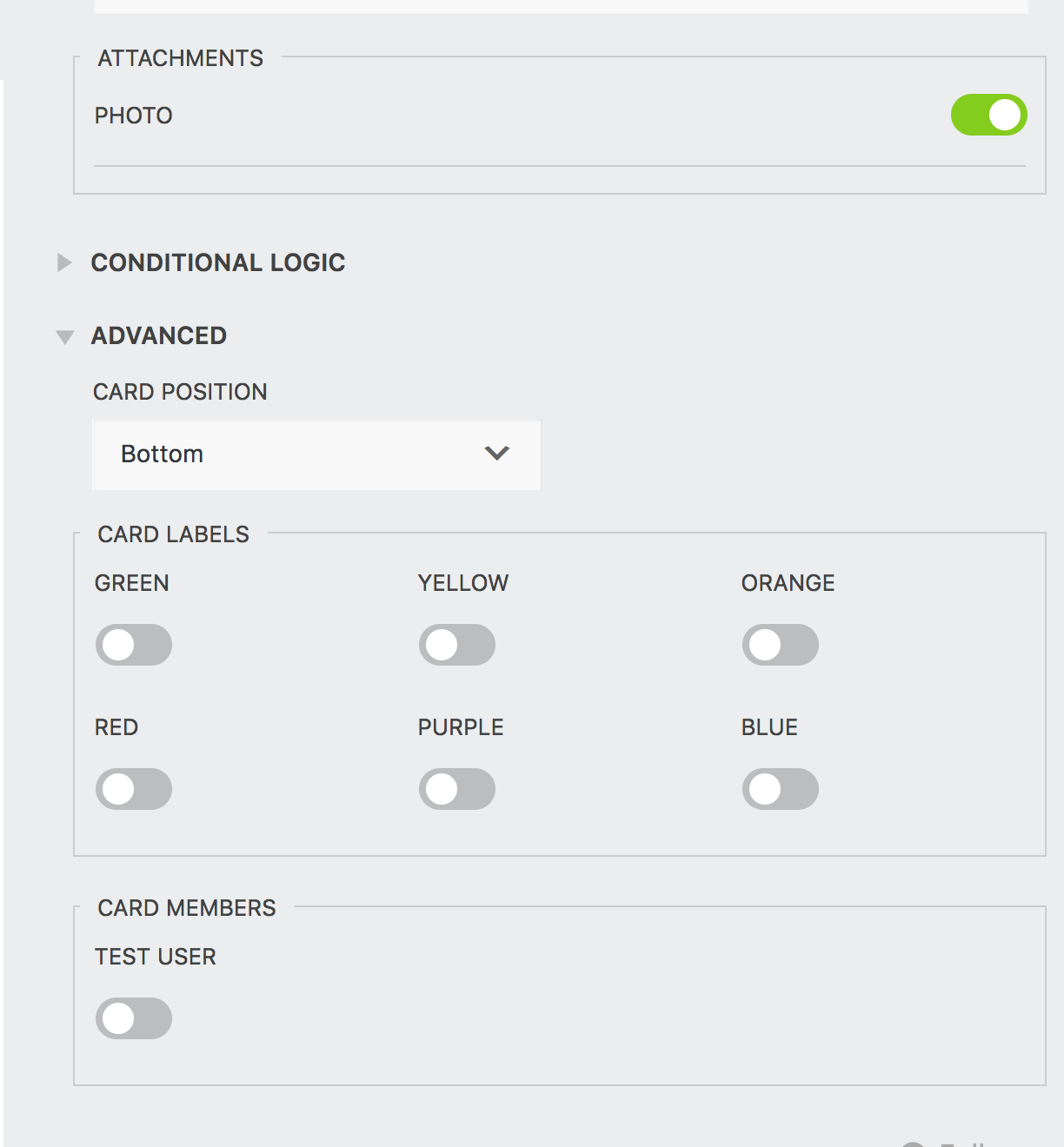Viewport: 1064px width, 1147px height.
Task: Click the Card Members section legend
Action: 185,908
